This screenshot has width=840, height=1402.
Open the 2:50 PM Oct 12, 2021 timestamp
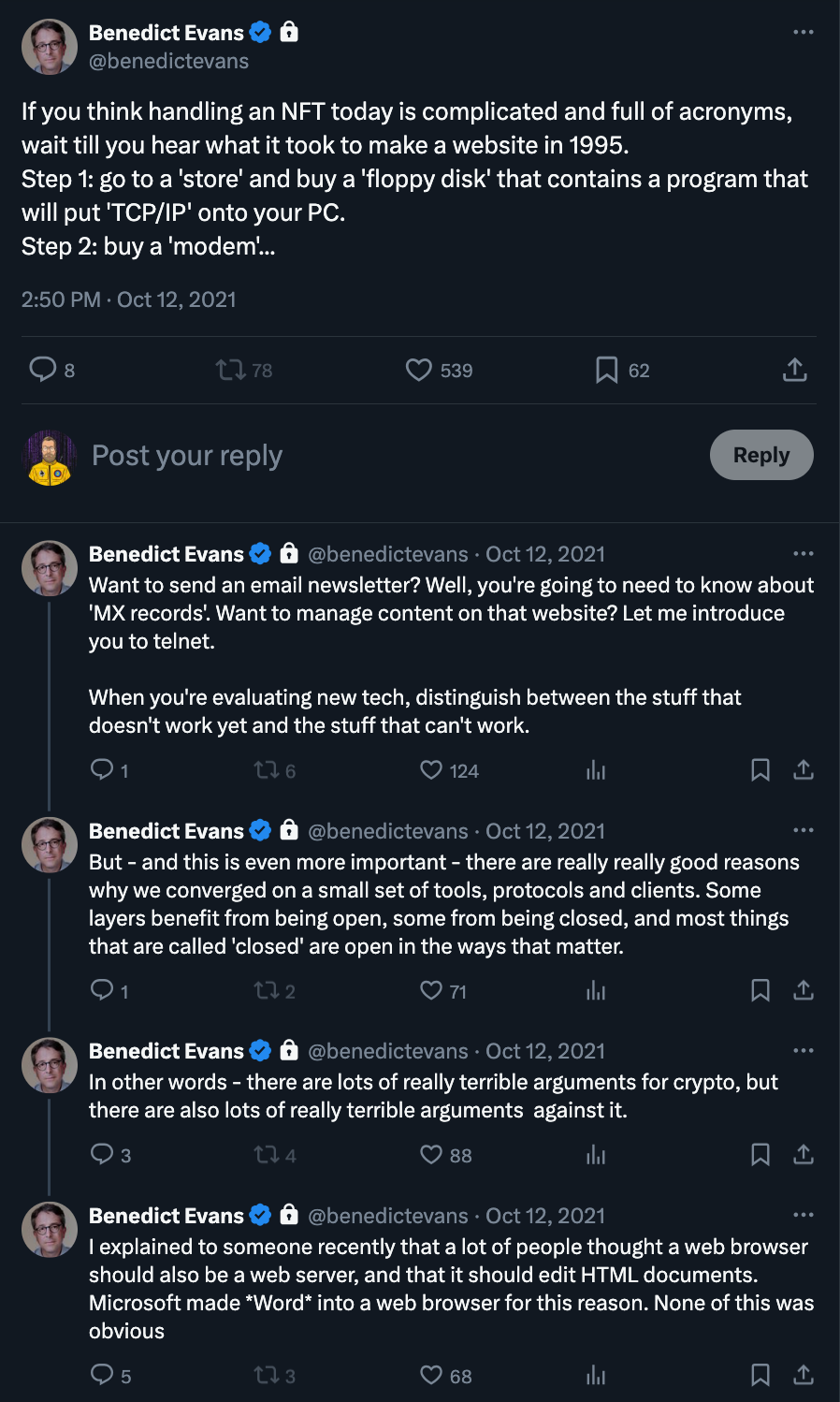(x=129, y=299)
